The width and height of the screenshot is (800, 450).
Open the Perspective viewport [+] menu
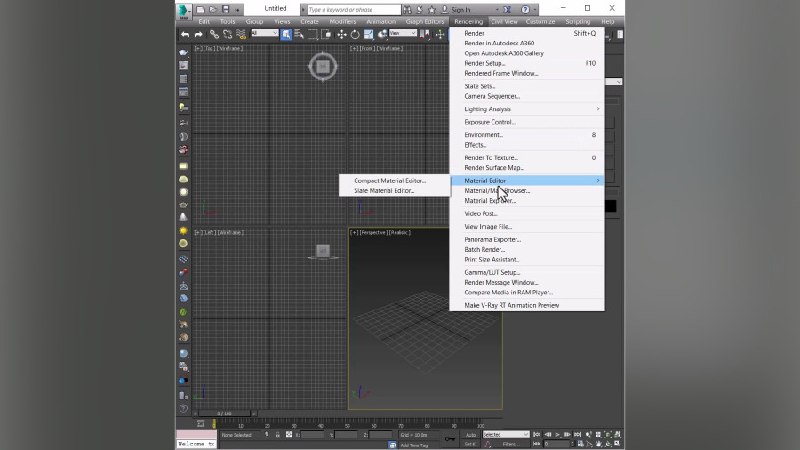tap(354, 232)
